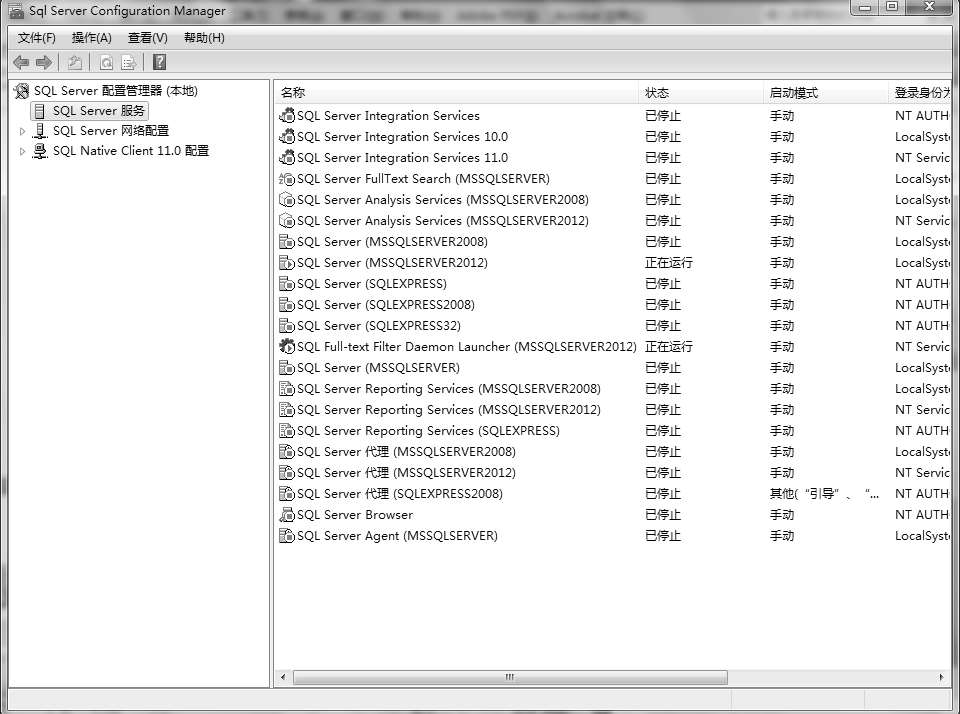Select the SQL Server (MSSQLSERVER2012) running service row
Screen dimensions: 960x714
[x=392, y=263]
